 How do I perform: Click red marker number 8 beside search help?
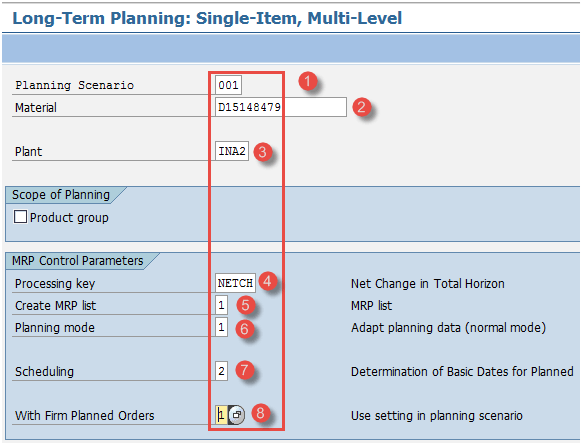[x=260, y=413]
